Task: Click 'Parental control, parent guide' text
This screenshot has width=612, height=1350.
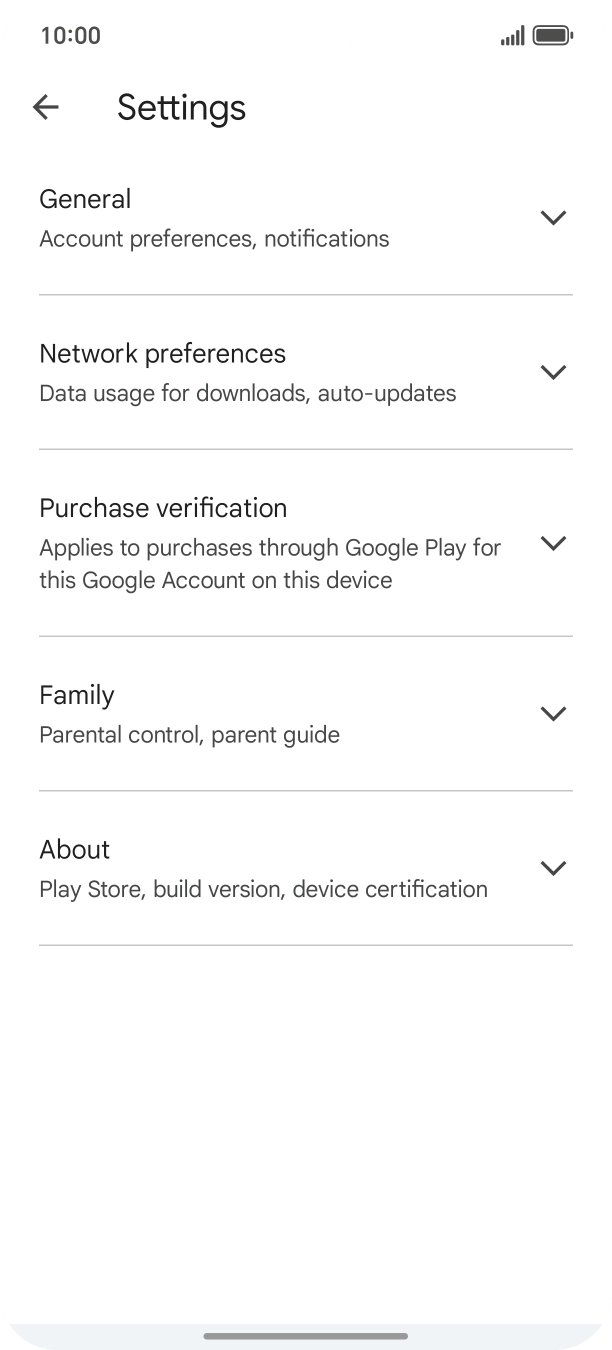Action: (189, 735)
